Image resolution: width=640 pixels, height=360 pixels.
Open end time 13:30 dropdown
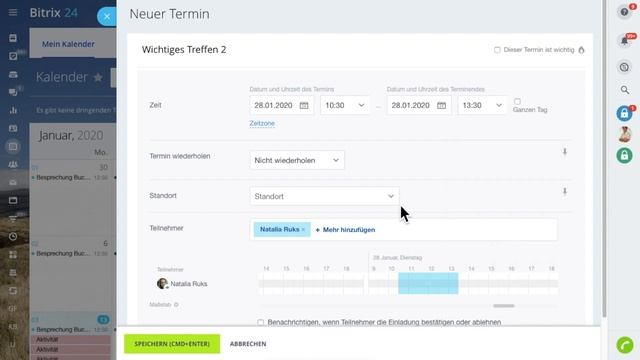(482, 105)
